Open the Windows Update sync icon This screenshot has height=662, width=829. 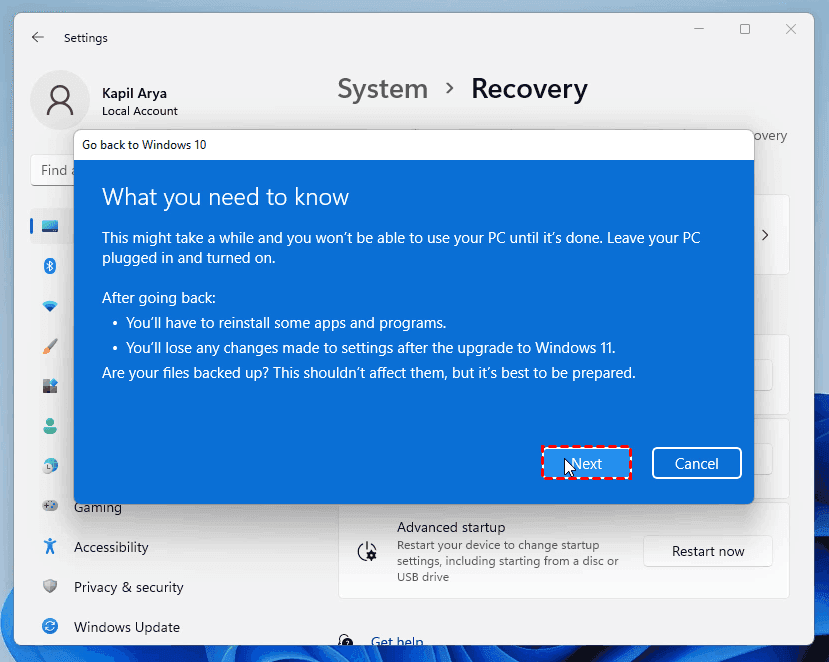[50, 626]
